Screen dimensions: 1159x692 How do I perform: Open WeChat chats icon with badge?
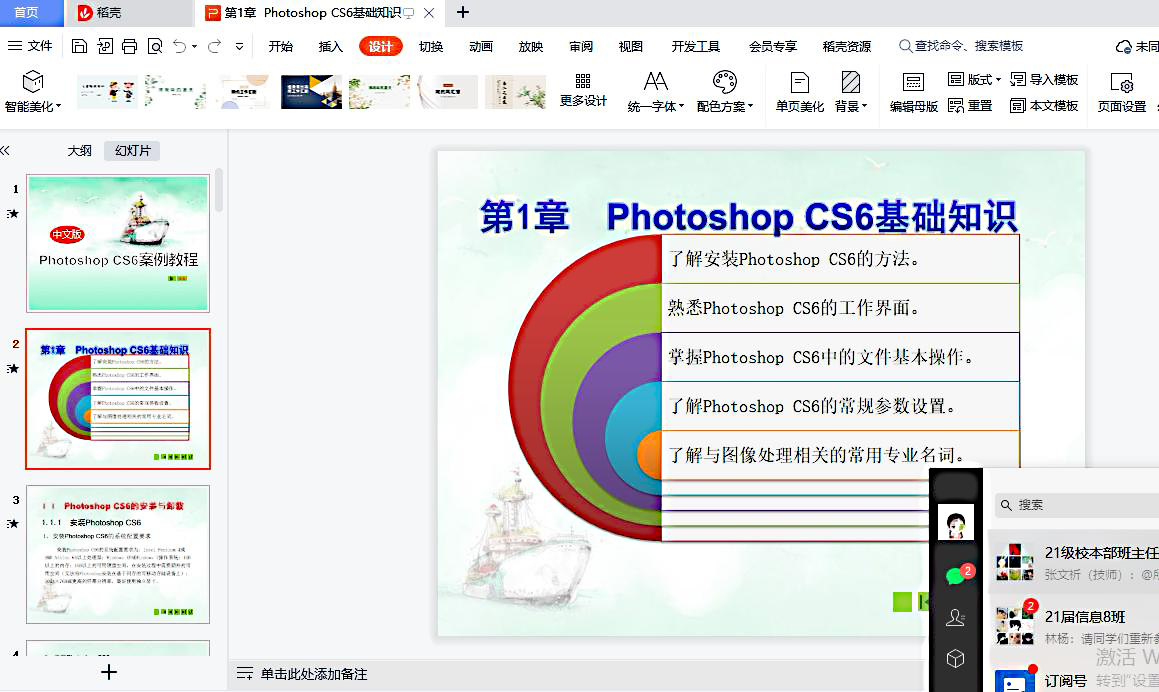coord(956,575)
